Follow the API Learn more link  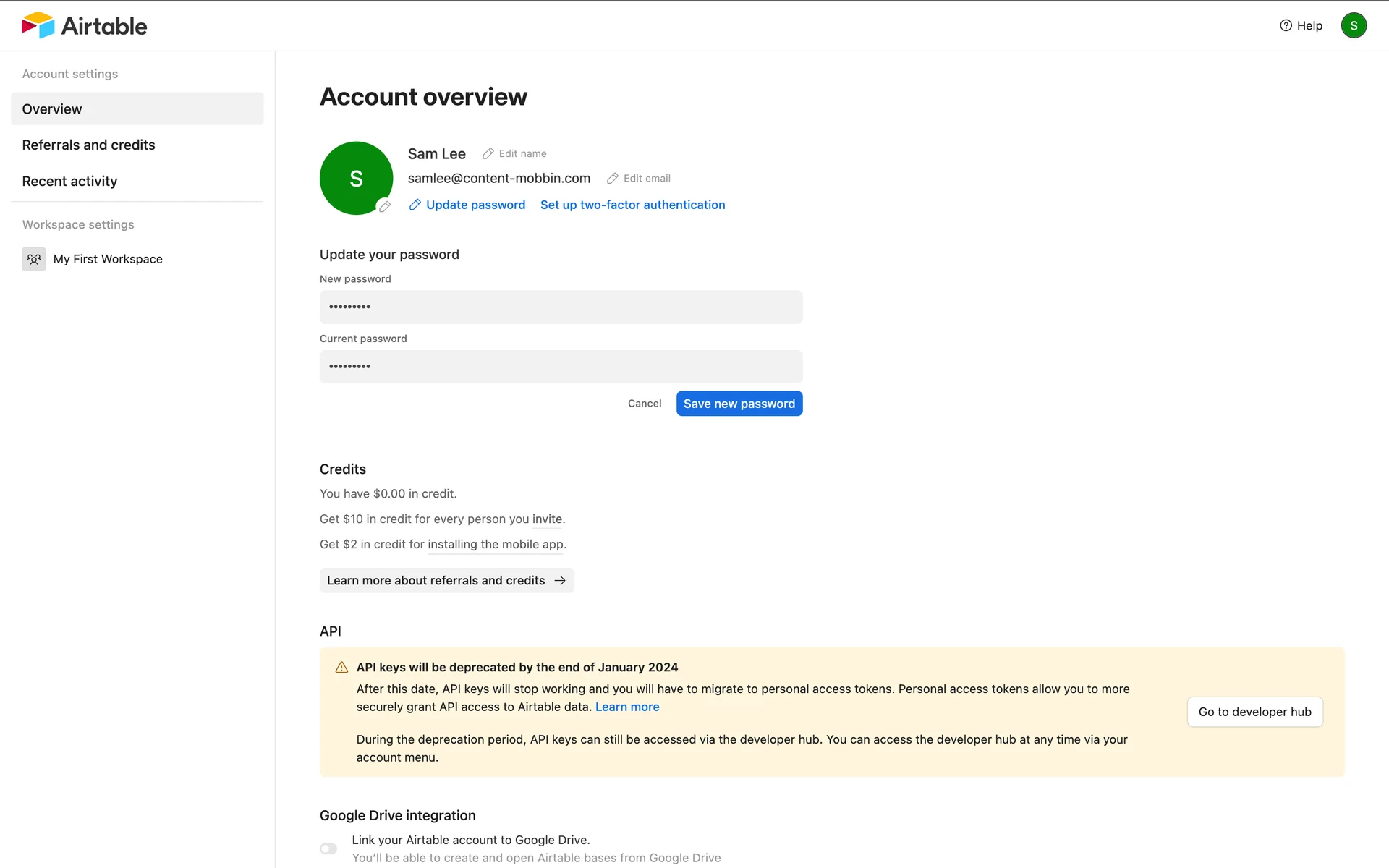tap(627, 707)
